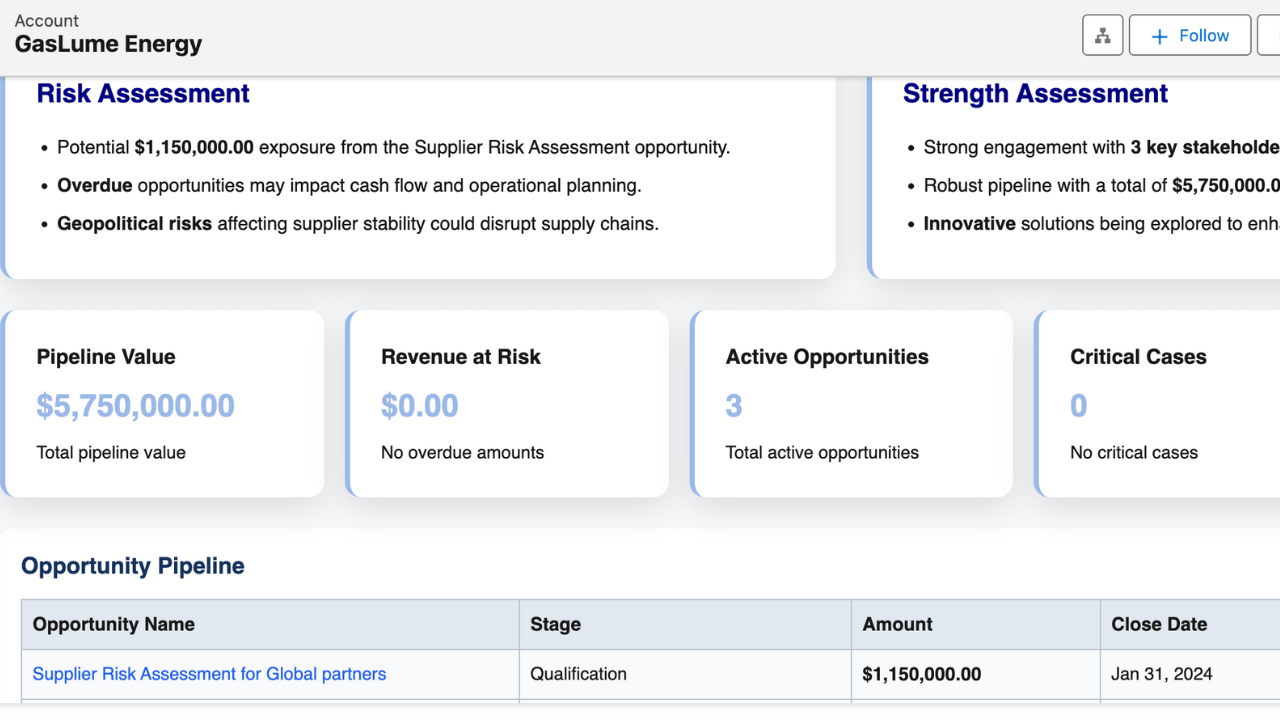The image size is (1280, 720).
Task: Select the Jan 31, 2024 close date cell
Action: (1161, 674)
